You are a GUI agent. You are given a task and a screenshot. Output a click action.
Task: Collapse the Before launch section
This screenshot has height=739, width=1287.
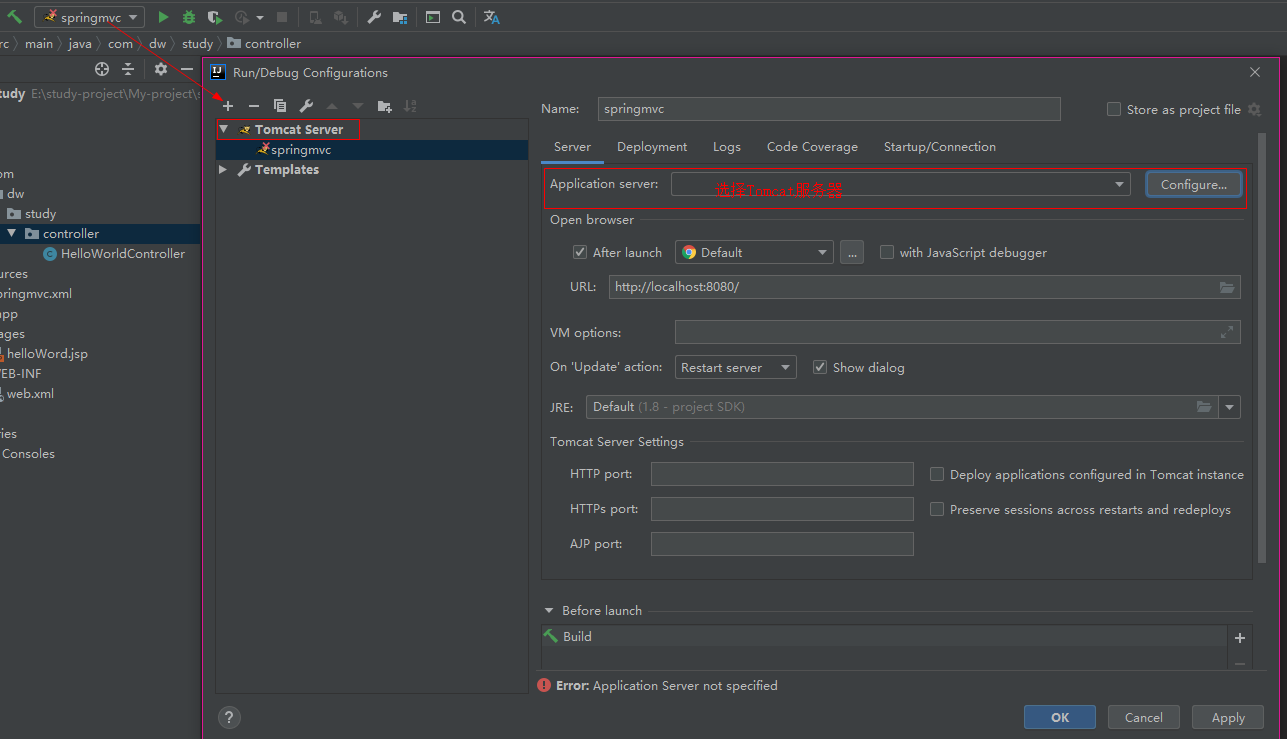pos(549,611)
